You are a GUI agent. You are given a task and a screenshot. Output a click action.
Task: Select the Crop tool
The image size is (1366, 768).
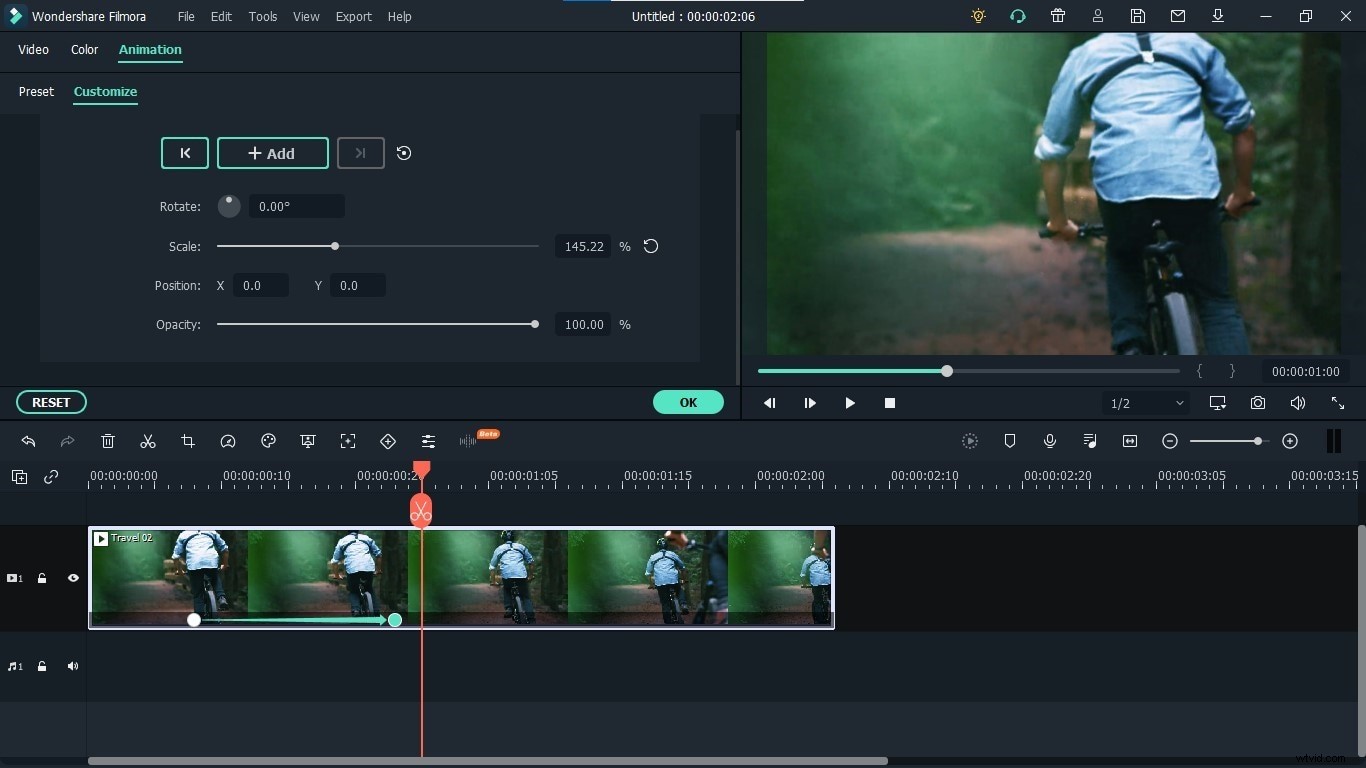coord(188,441)
